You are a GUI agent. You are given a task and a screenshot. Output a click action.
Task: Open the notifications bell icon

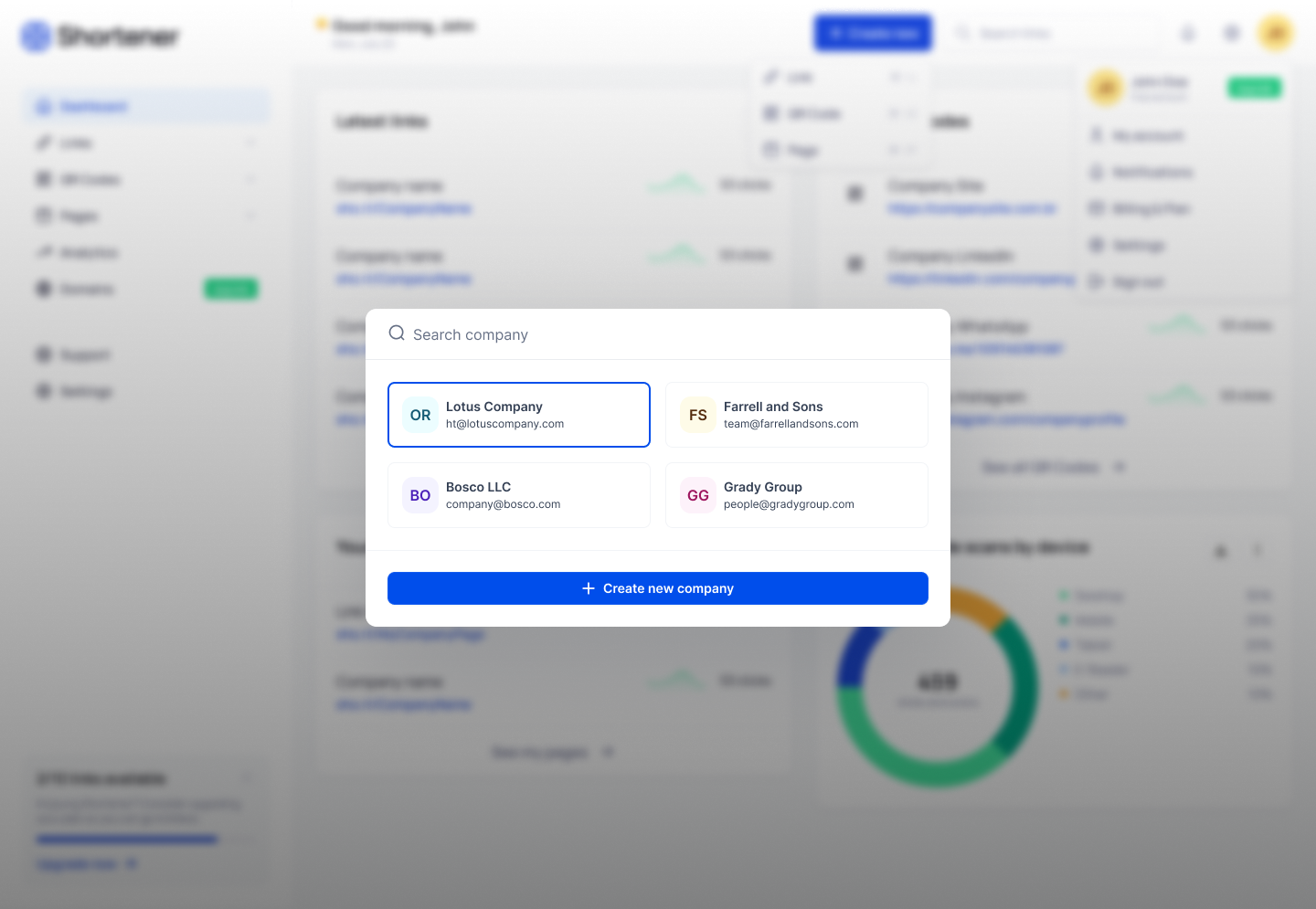pyautogui.click(x=1187, y=33)
